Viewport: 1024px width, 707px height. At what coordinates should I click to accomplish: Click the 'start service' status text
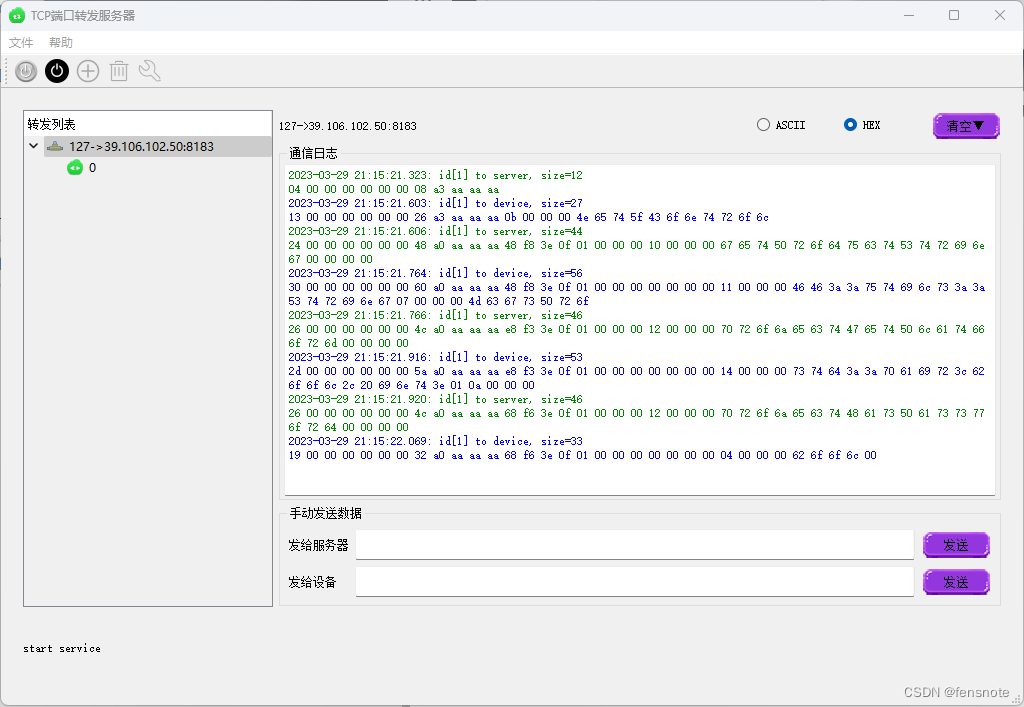coord(62,648)
